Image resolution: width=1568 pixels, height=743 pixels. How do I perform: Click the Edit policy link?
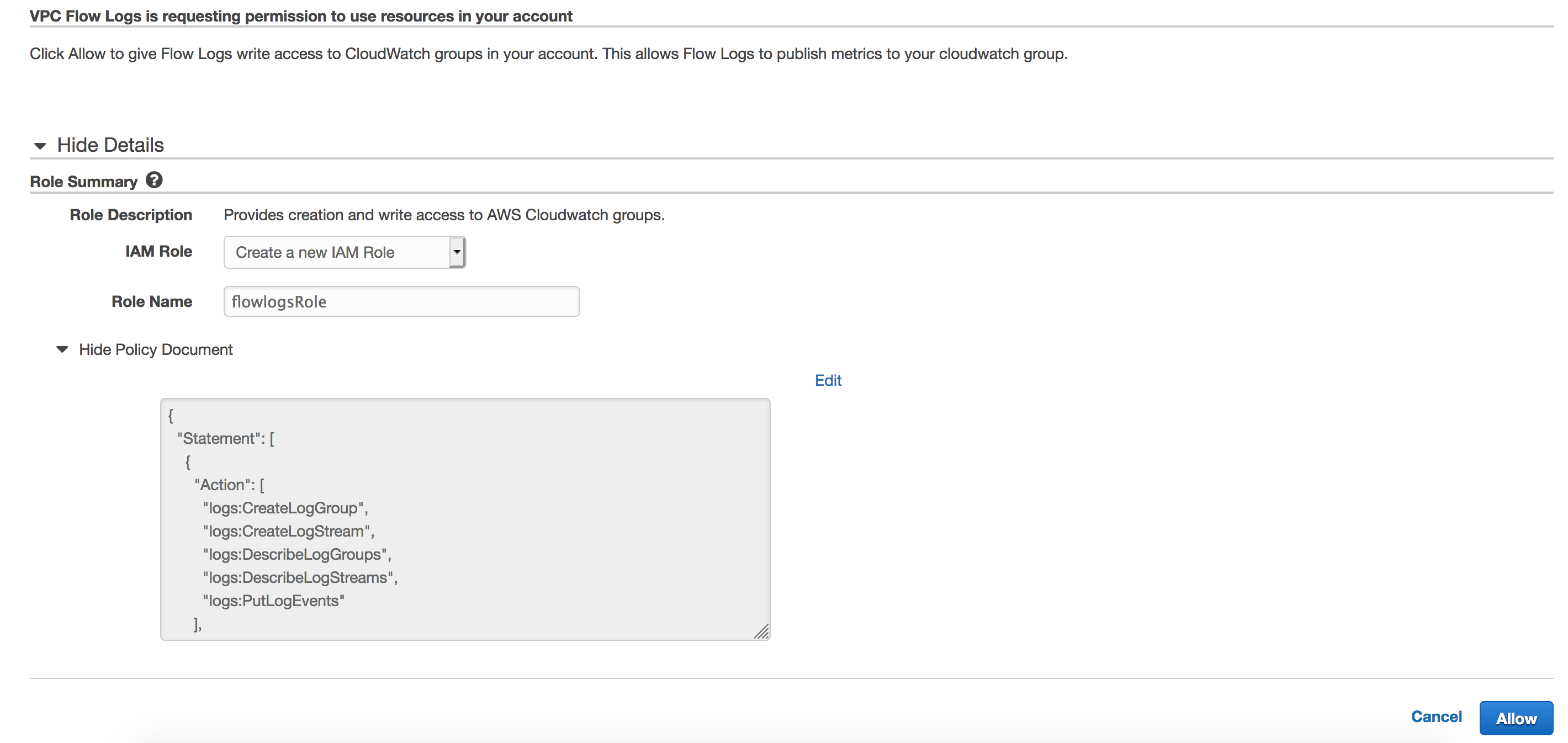(x=828, y=380)
